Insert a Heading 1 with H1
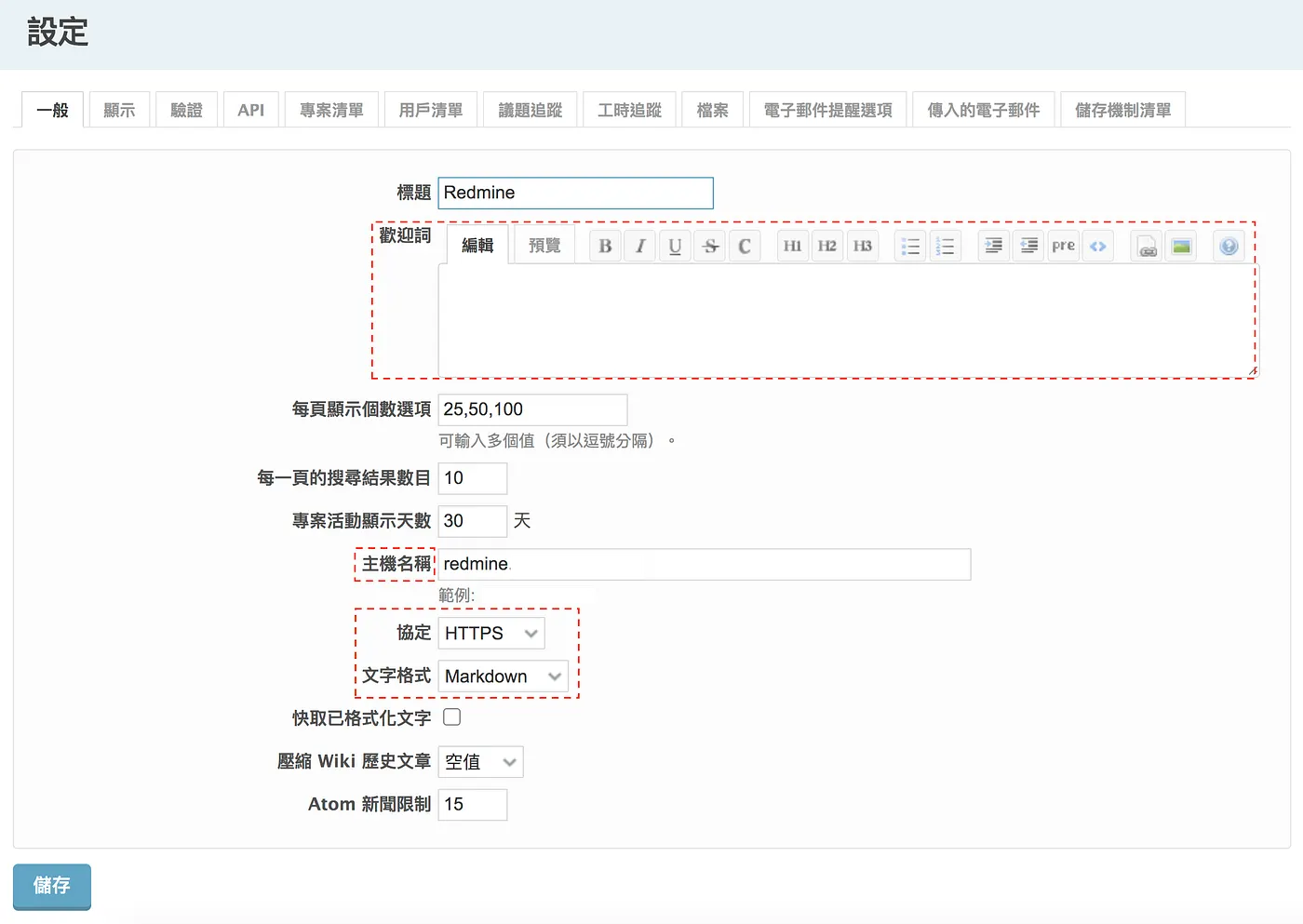Viewport: 1303px width, 924px height. point(792,246)
